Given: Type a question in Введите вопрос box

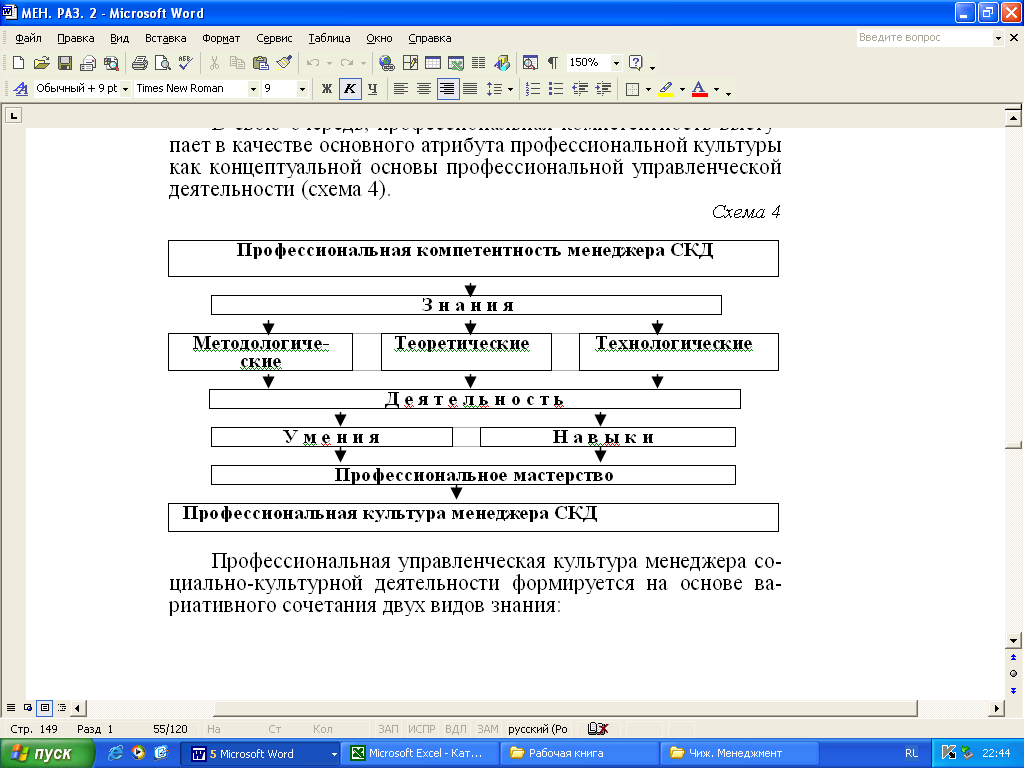Looking at the screenshot, I should [924, 38].
